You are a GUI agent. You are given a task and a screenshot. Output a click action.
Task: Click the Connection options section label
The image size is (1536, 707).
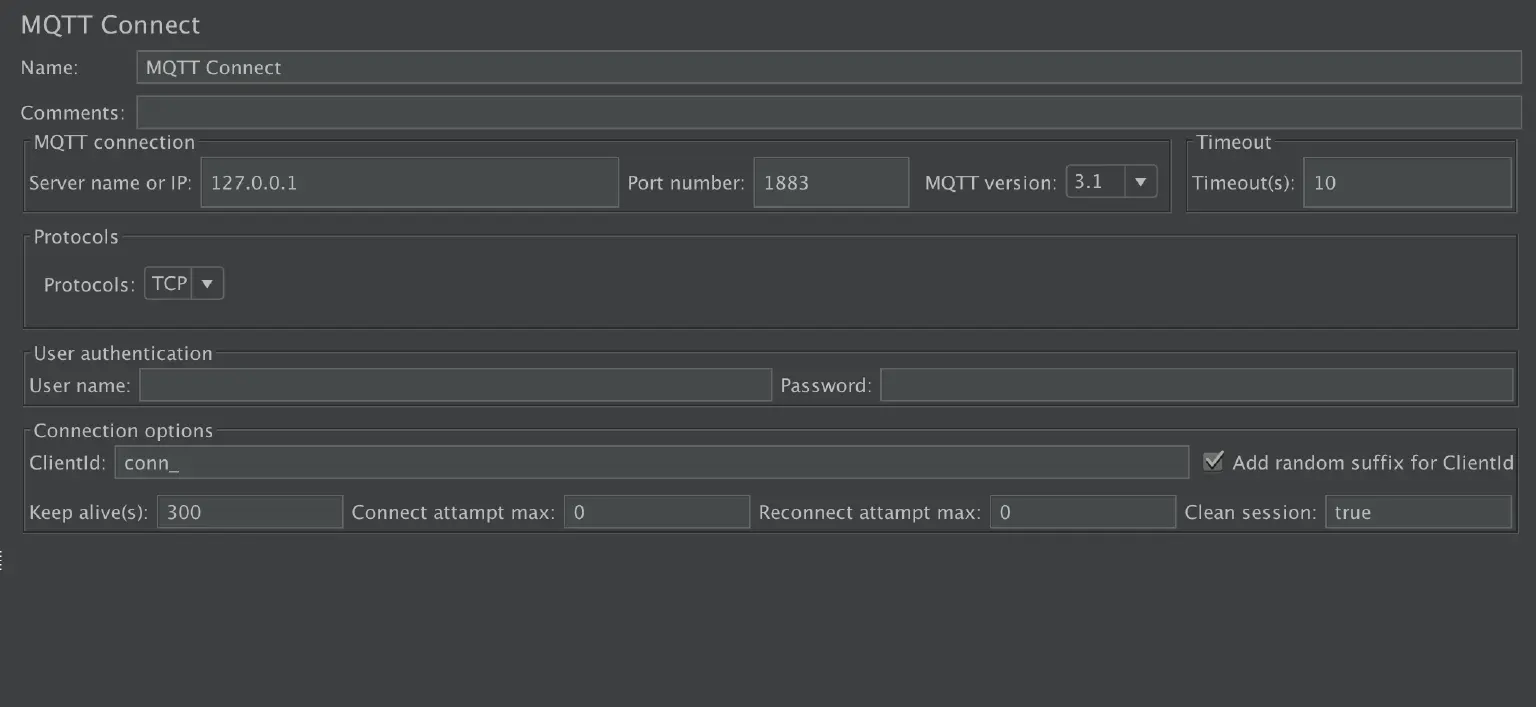(123, 430)
